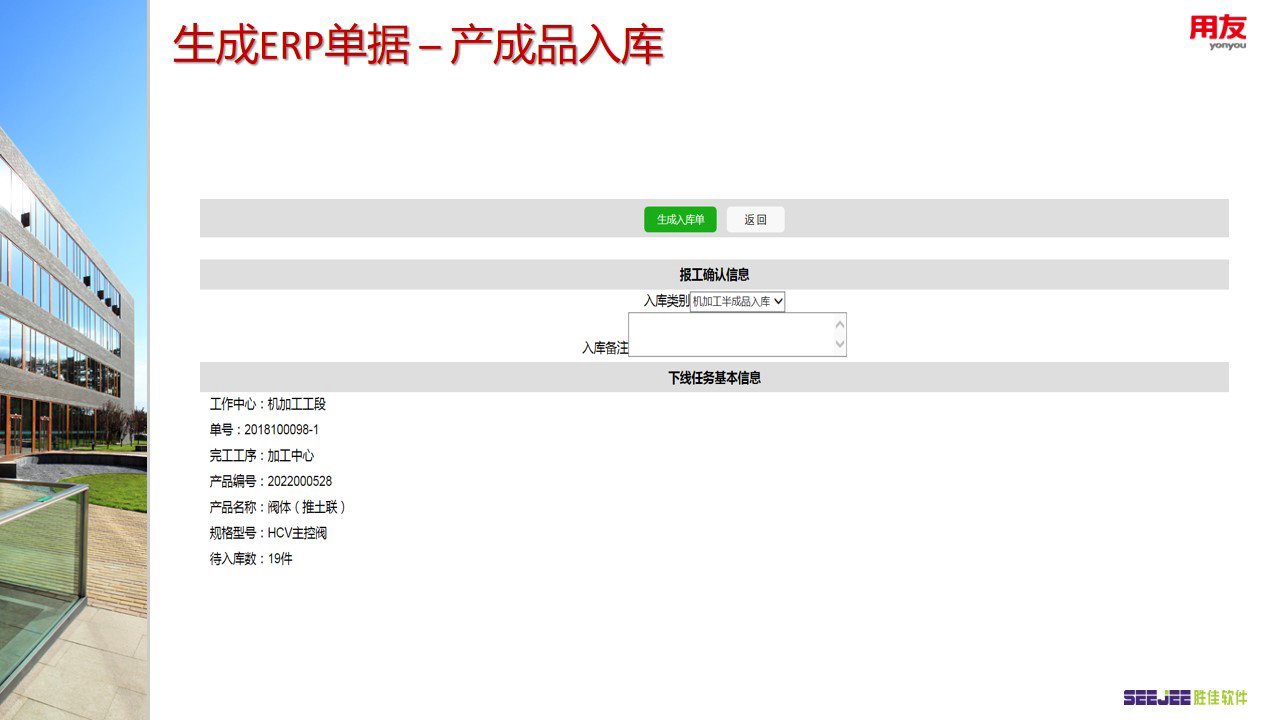Select the 下线任务基本信息 section header

(714, 378)
